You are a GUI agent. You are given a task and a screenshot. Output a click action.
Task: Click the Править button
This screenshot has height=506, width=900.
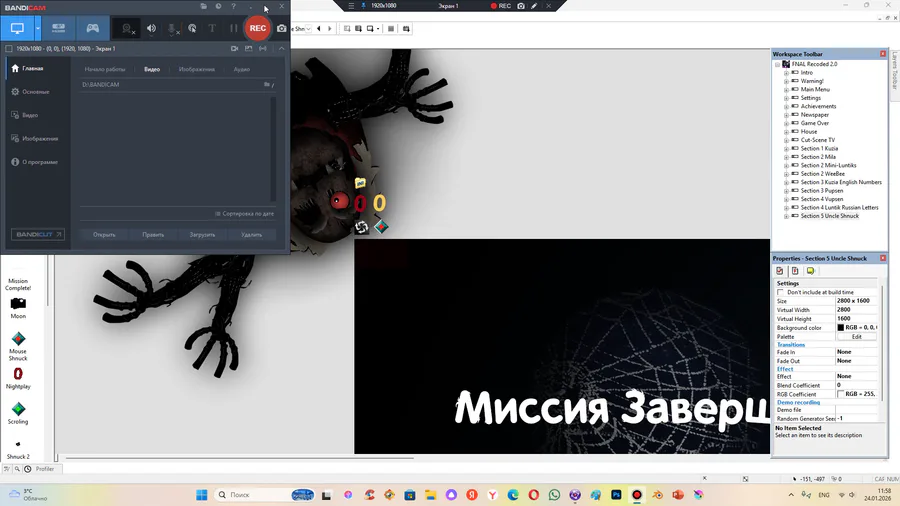point(153,235)
